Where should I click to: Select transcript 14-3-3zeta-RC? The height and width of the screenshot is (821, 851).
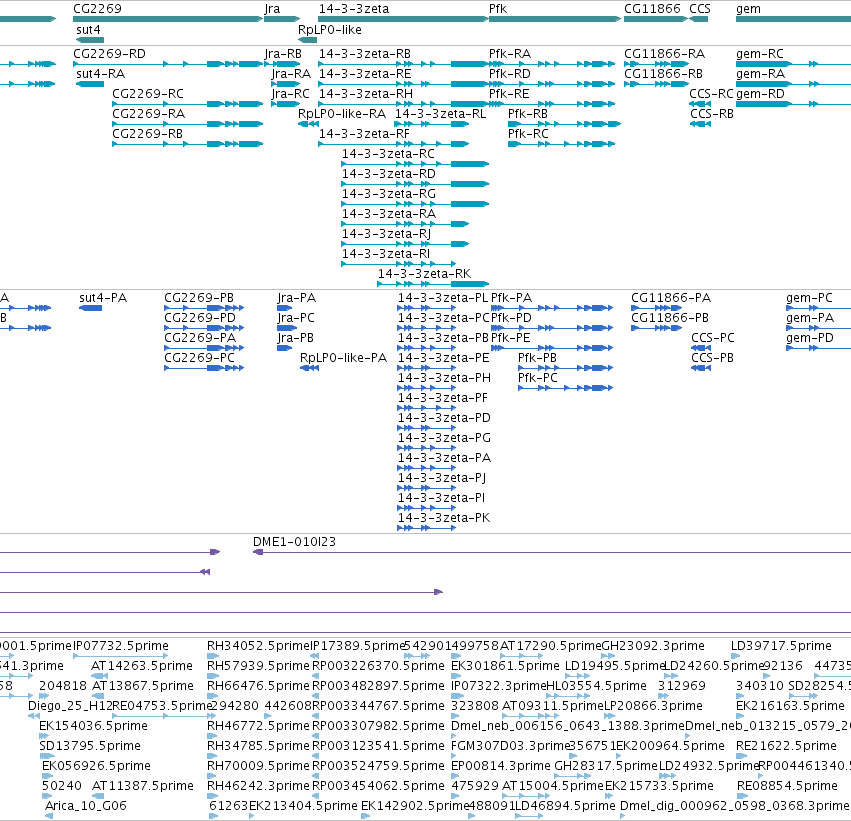[415, 164]
